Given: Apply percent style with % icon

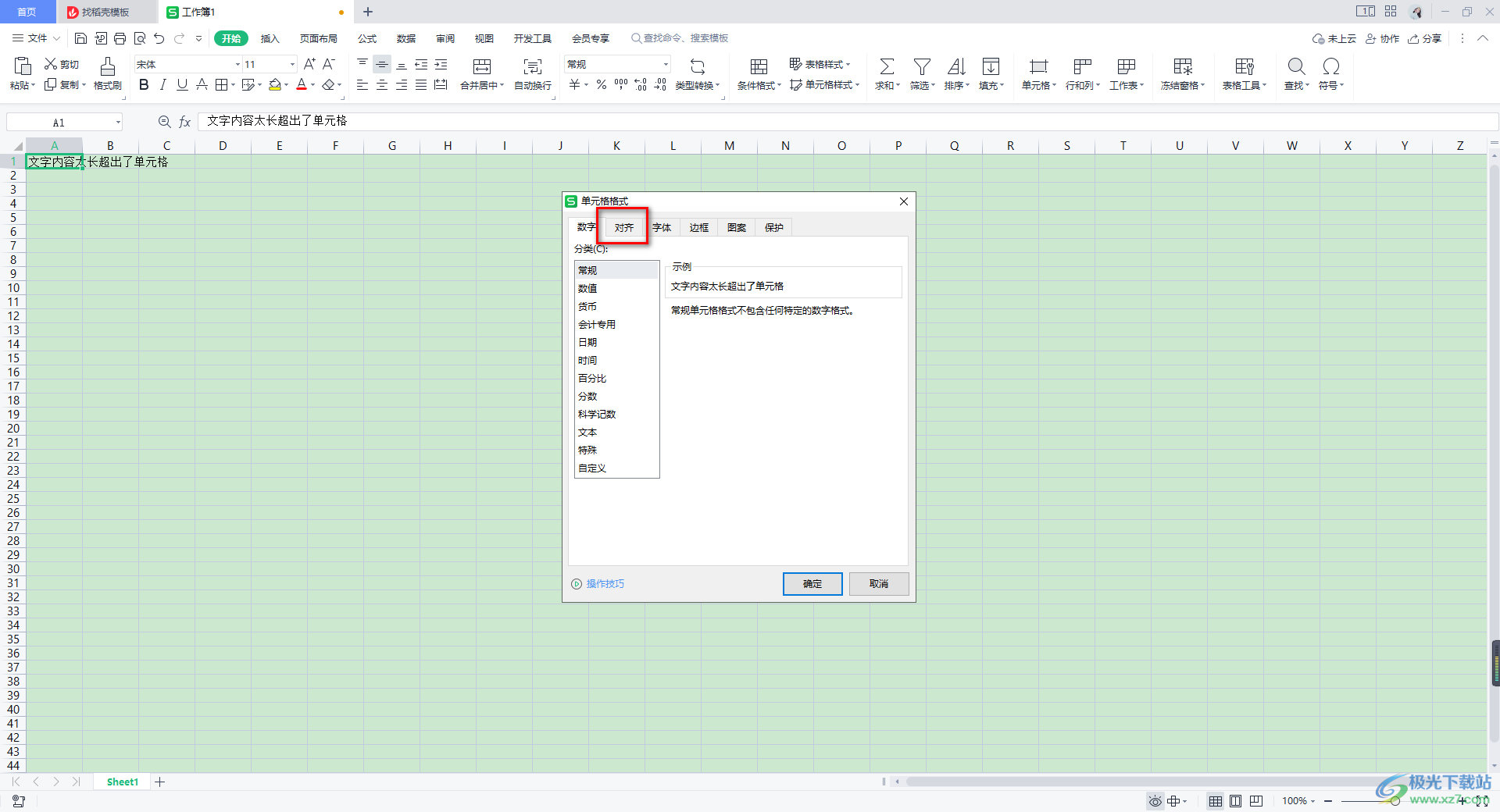Looking at the screenshot, I should click(x=602, y=84).
